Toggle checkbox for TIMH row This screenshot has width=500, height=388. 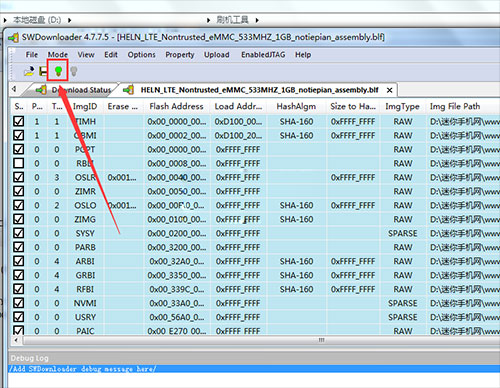coord(19,121)
